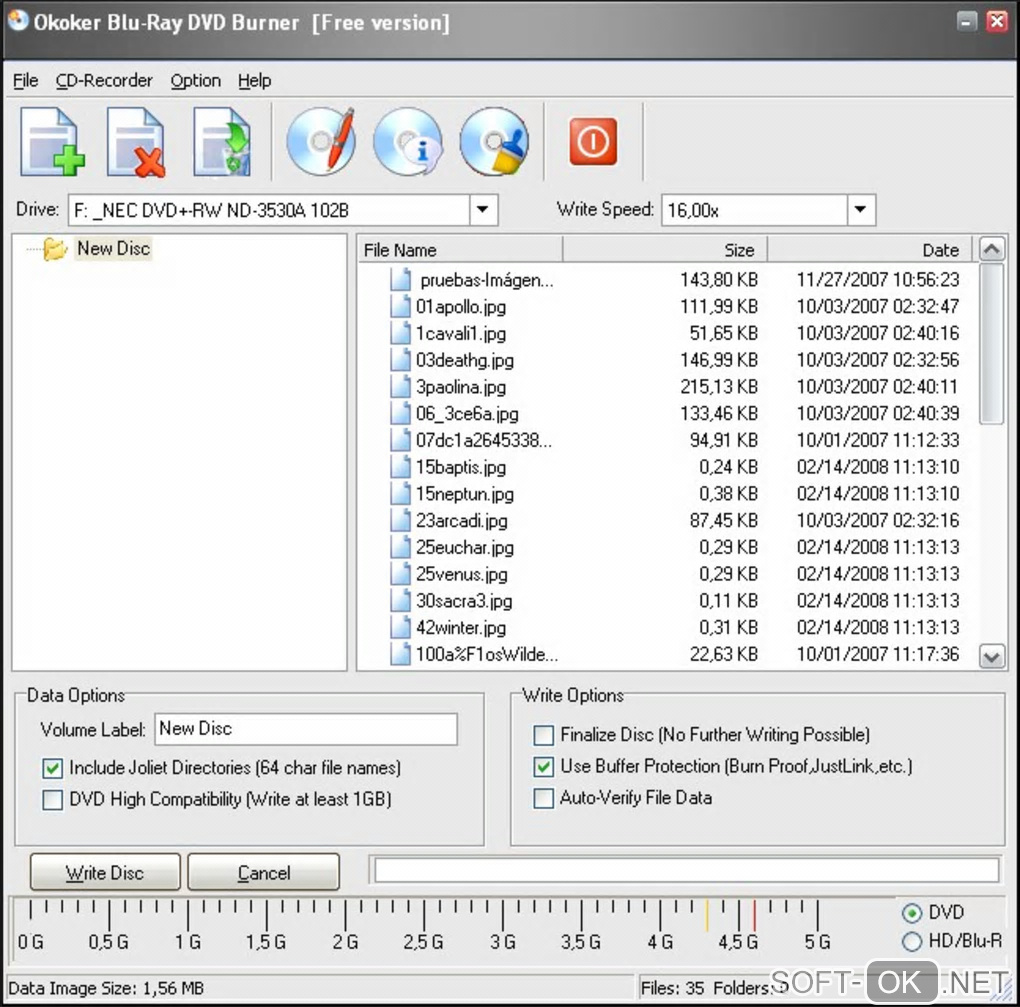Select the New Disc folder in tree
Viewport: 1020px width, 1007px height.
click(x=113, y=249)
